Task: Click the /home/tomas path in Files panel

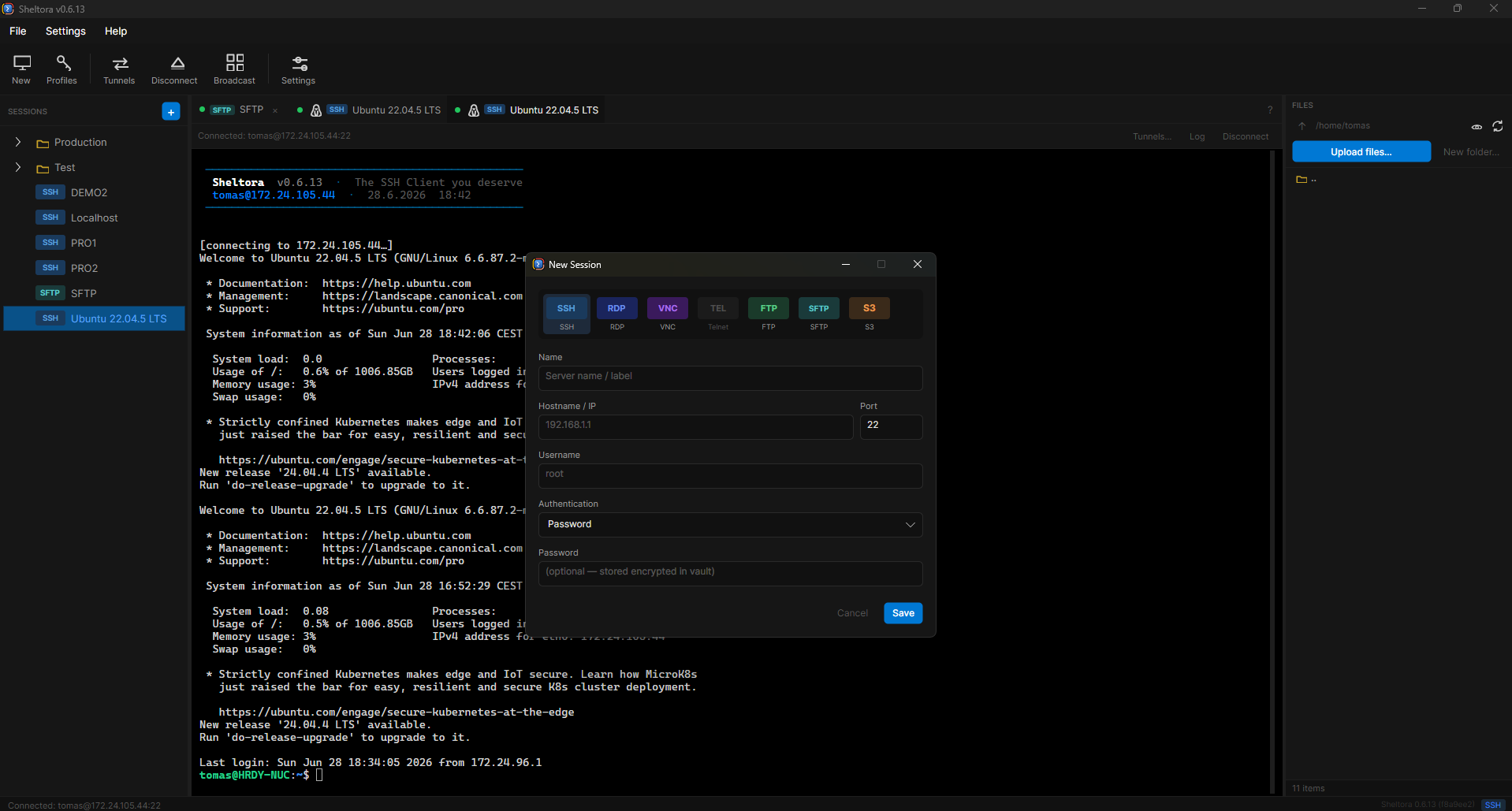Action: [1343, 126]
